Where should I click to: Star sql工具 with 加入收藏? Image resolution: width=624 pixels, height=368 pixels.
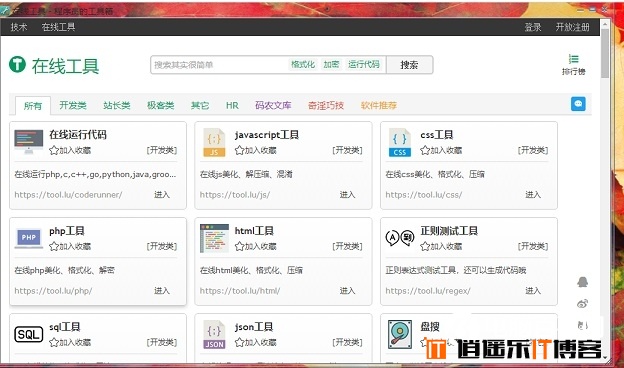coord(70,343)
